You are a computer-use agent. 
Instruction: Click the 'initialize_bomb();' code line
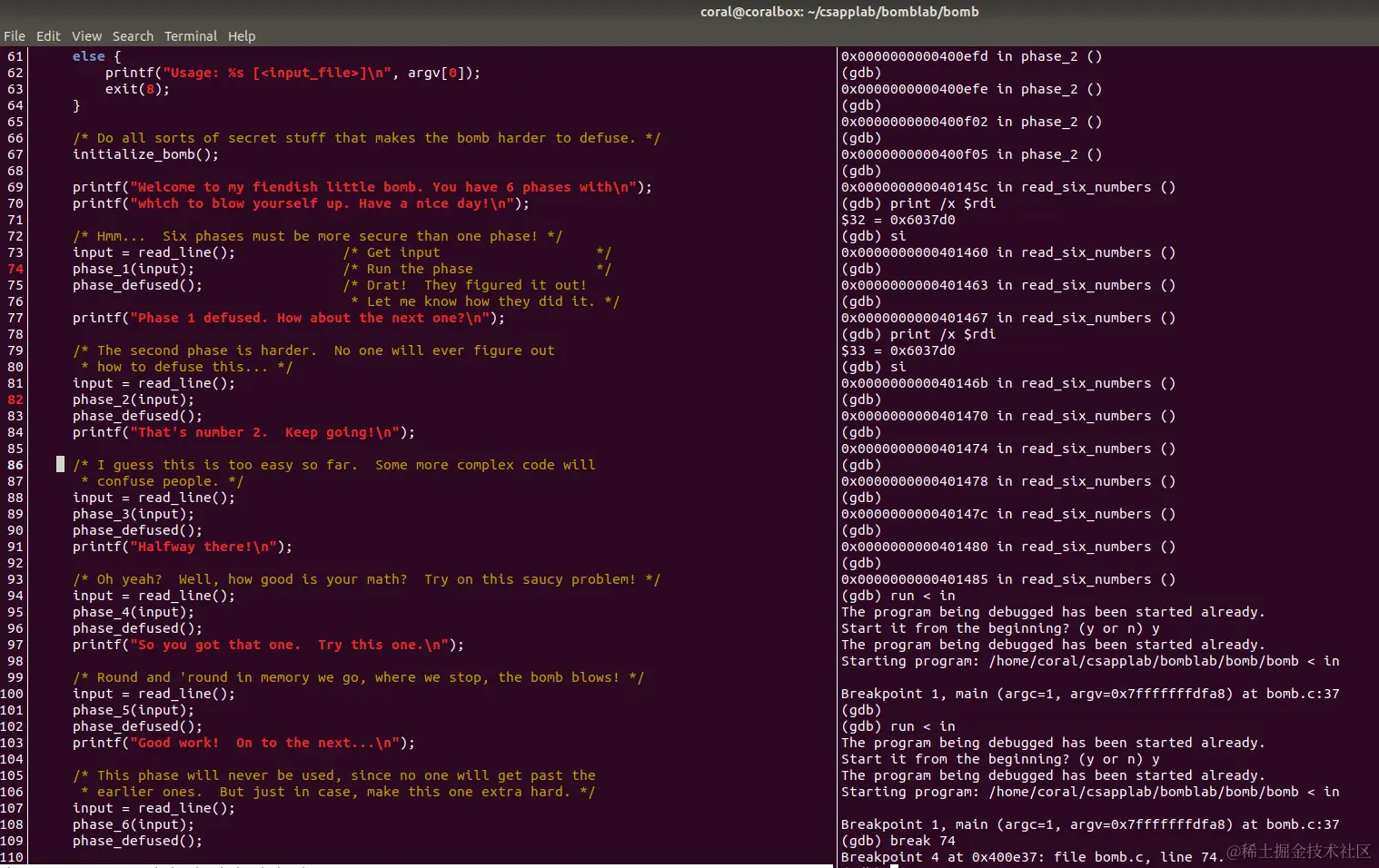145,154
